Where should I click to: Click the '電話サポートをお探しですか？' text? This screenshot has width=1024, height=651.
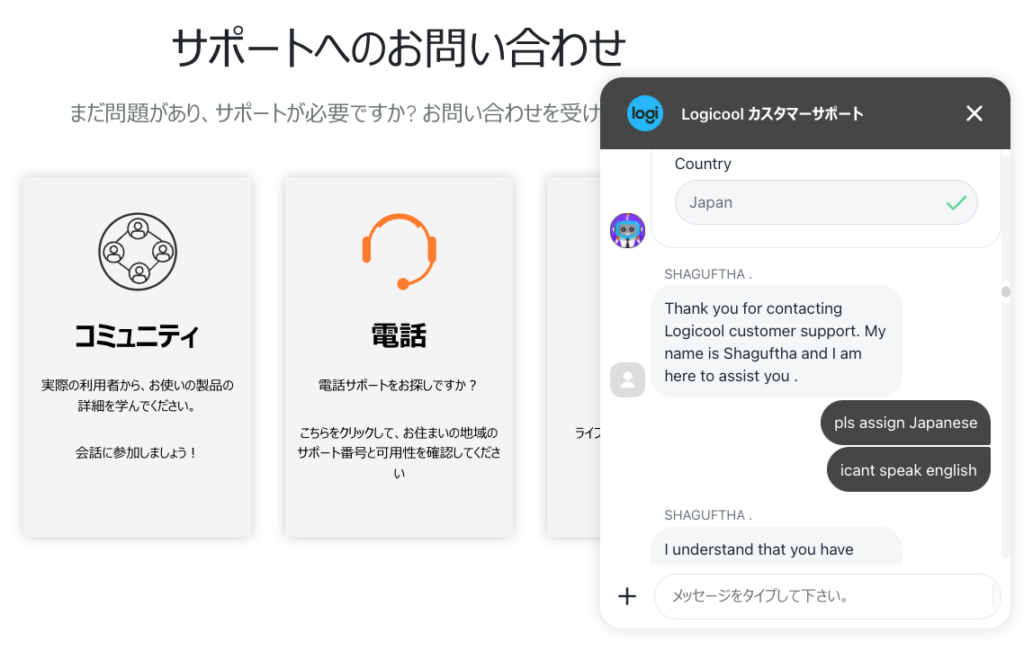[399, 385]
